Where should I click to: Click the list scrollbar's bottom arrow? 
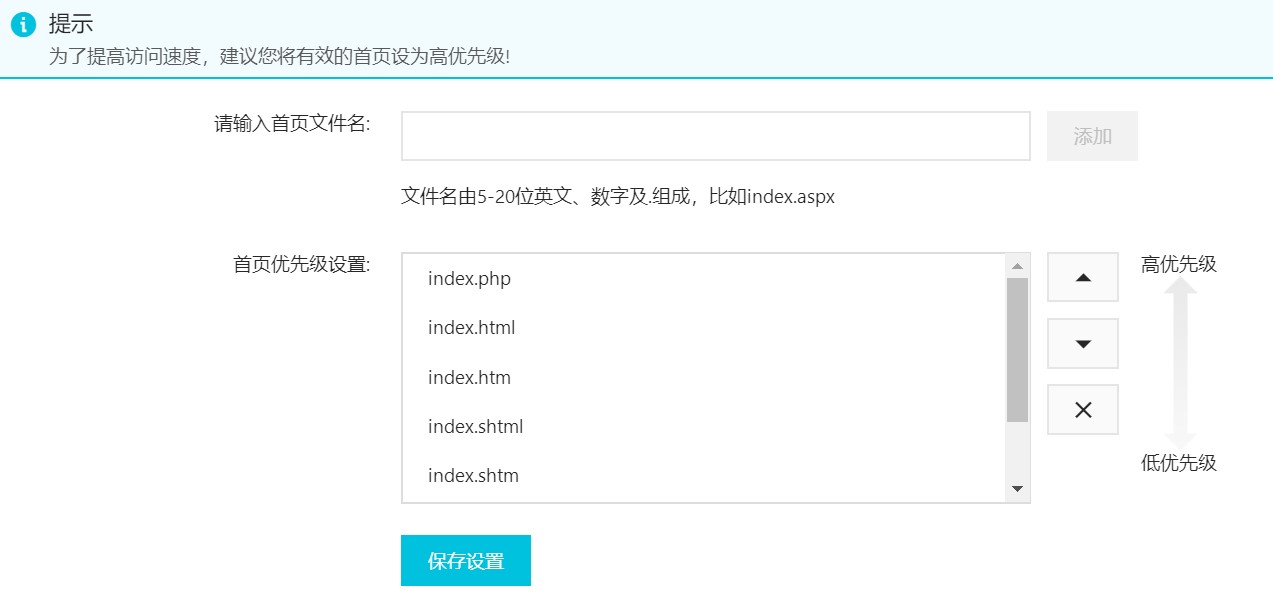tap(1018, 489)
